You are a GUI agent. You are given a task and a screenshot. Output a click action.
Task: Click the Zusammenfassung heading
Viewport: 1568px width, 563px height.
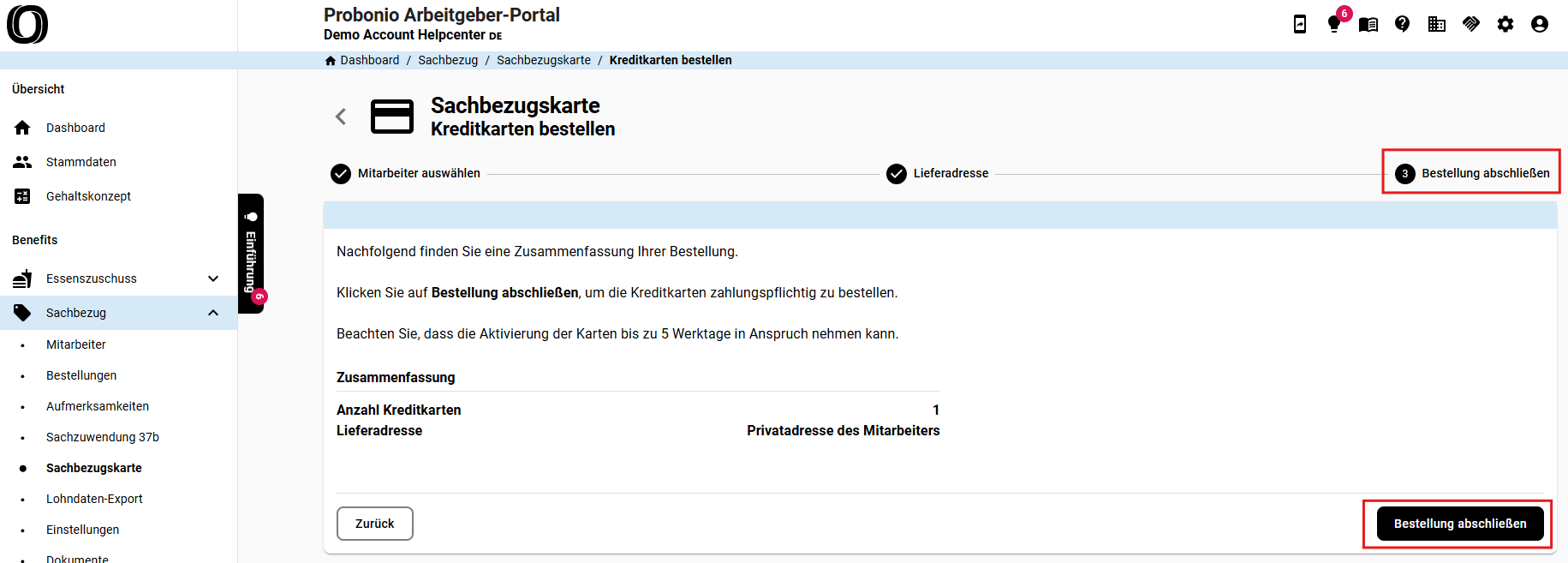396,377
